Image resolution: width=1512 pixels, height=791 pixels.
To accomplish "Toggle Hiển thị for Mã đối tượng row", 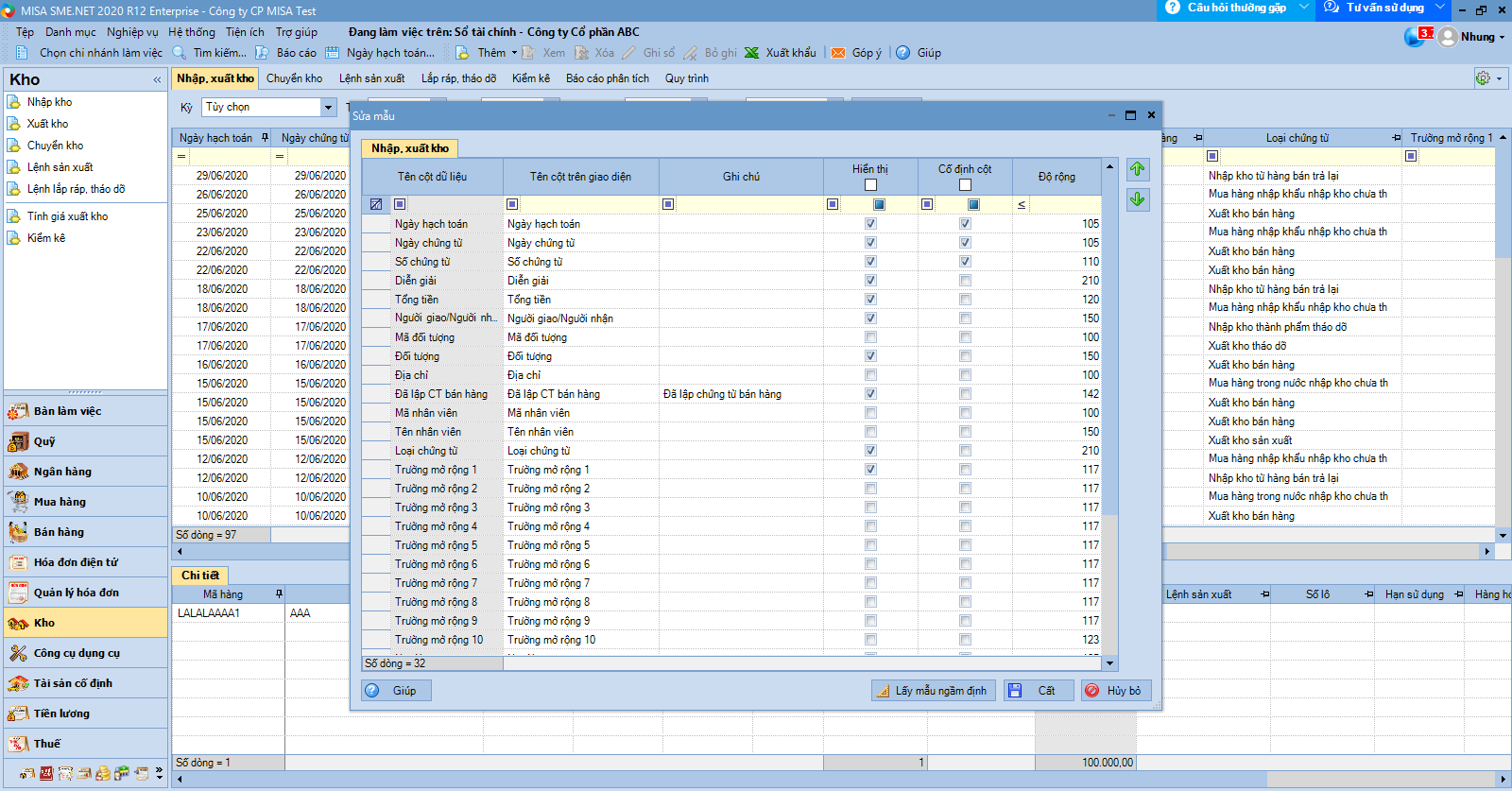I will (870, 337).
